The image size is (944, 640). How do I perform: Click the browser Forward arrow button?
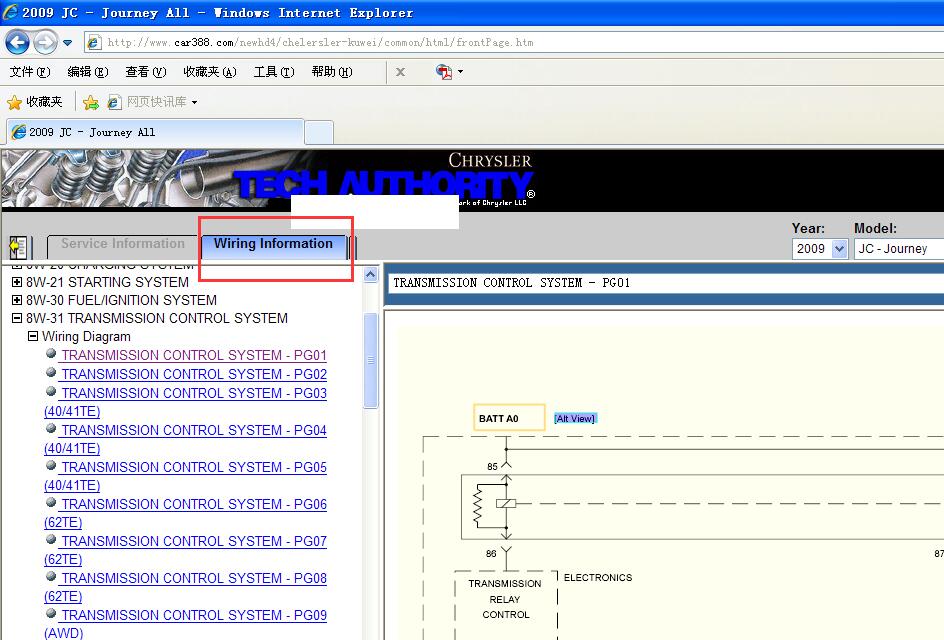click(45, 42)
